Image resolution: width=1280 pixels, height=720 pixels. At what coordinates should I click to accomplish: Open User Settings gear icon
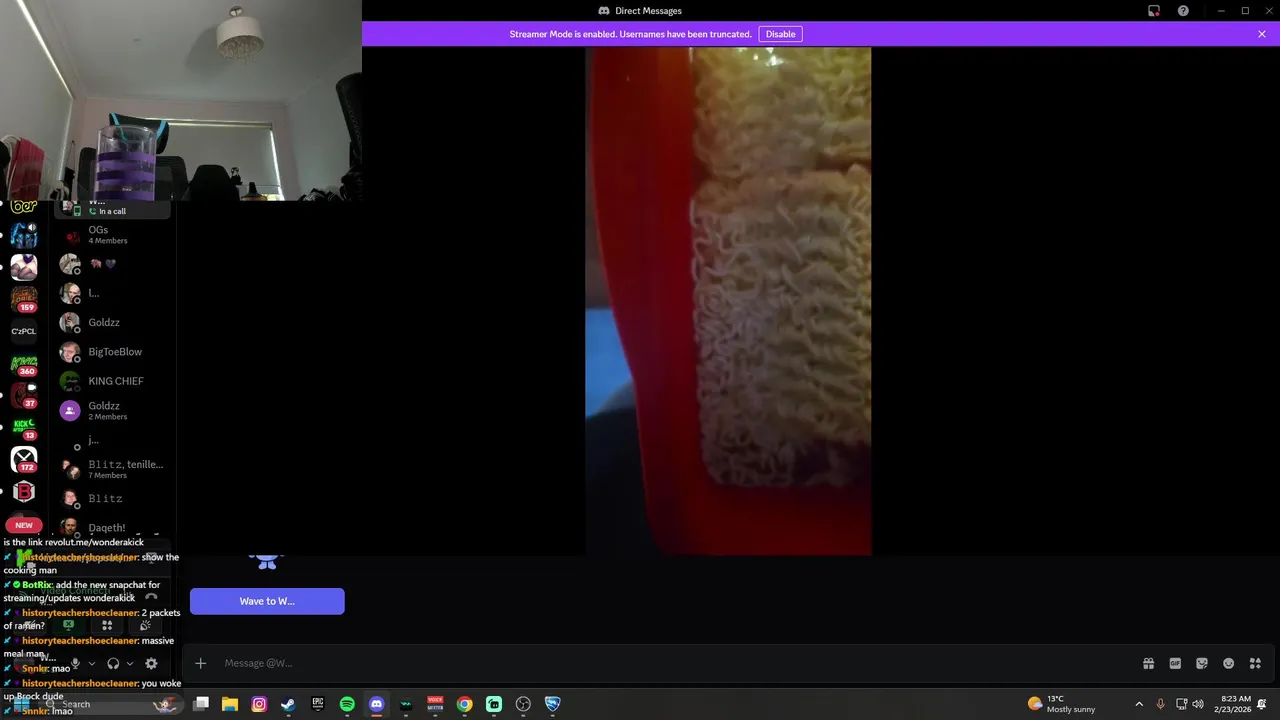(x=151, y=663)
